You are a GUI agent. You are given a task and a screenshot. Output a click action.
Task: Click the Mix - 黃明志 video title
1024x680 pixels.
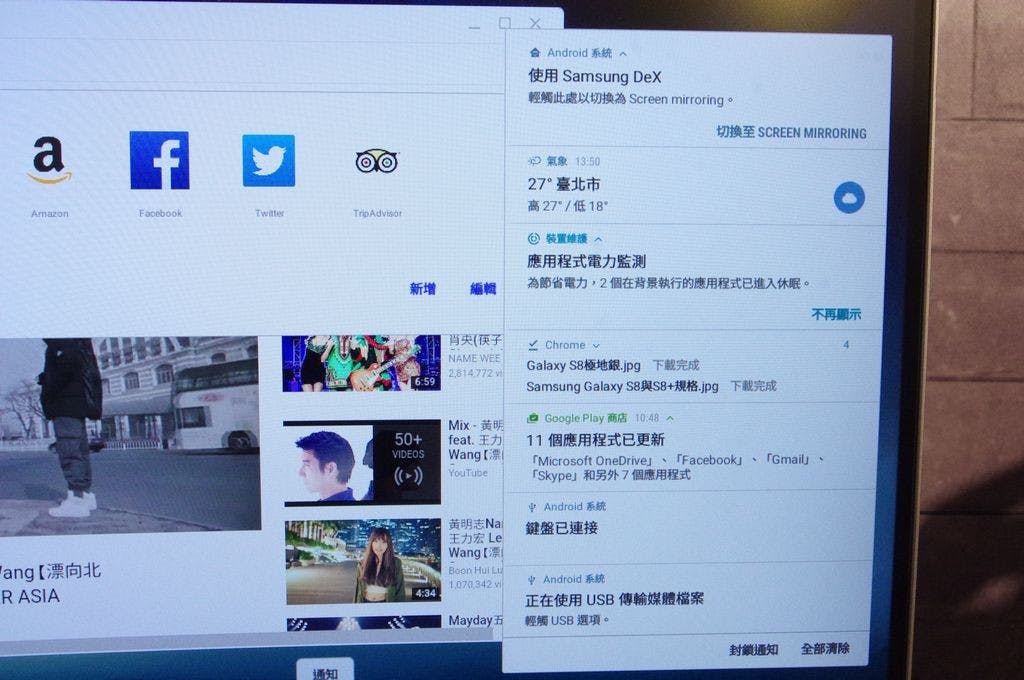475,440
